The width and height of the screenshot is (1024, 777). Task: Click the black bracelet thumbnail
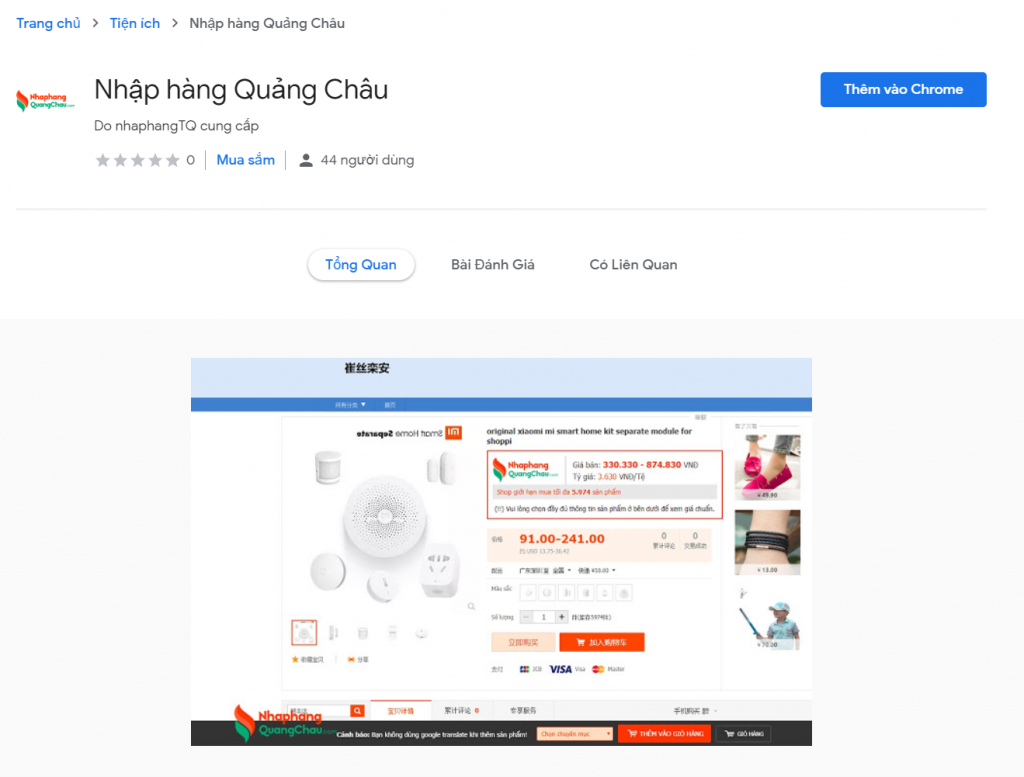pyautogui.click(x=767, y=542)
